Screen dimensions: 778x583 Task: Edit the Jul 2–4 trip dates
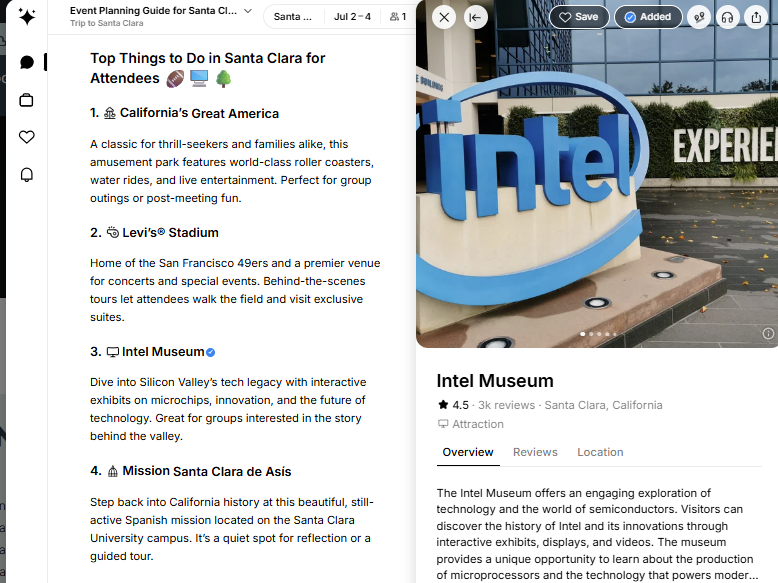(x=352, y=17)
